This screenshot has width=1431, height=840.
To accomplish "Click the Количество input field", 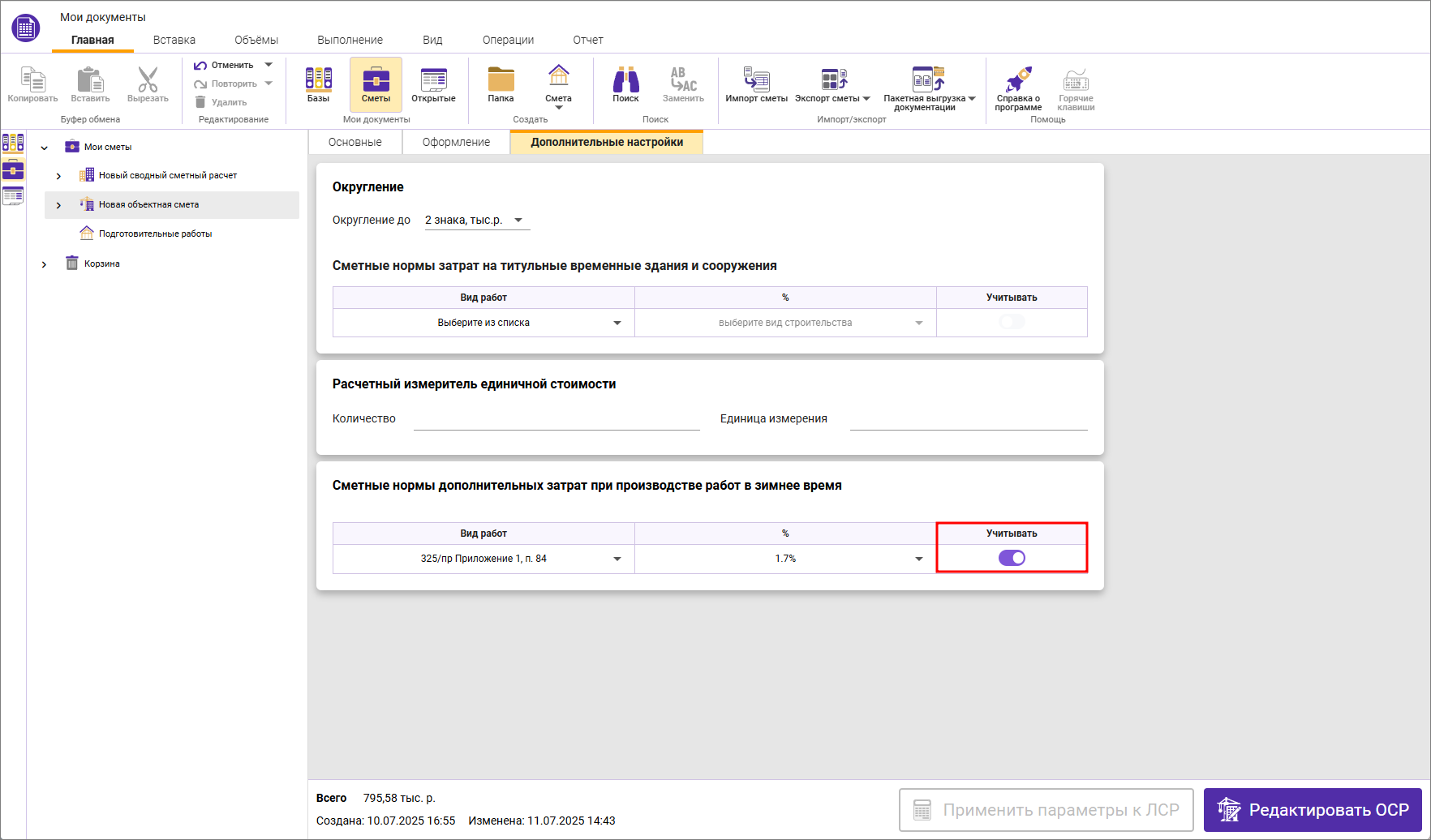I will pos(556,419).
